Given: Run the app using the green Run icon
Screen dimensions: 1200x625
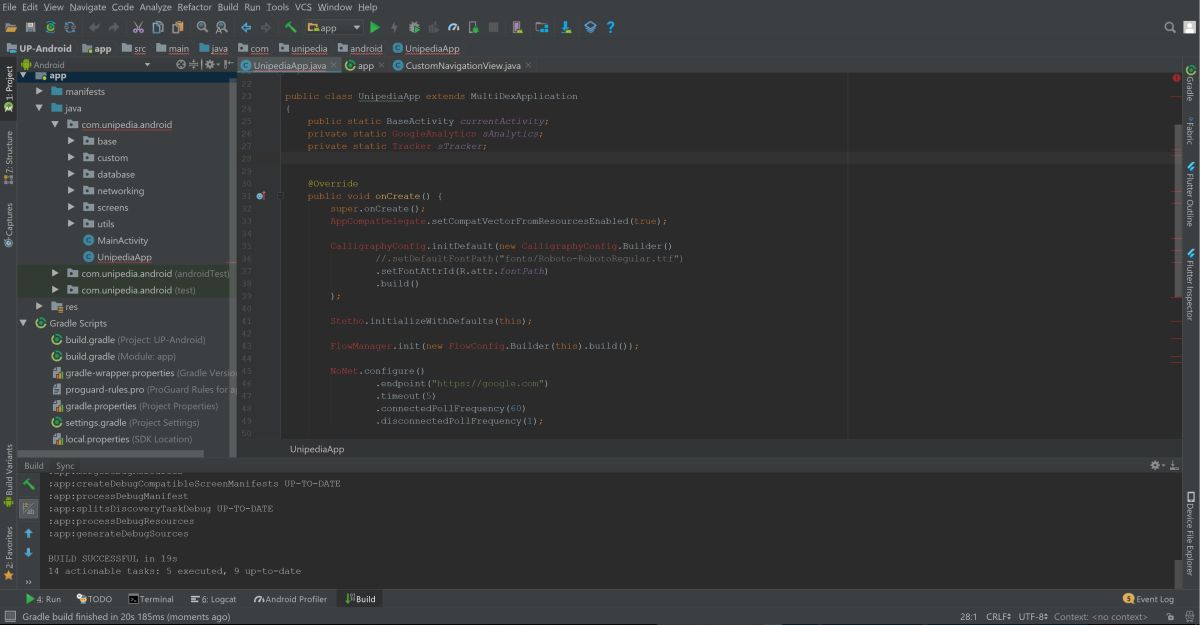Looking at the screenshot, I should point(376,27).
